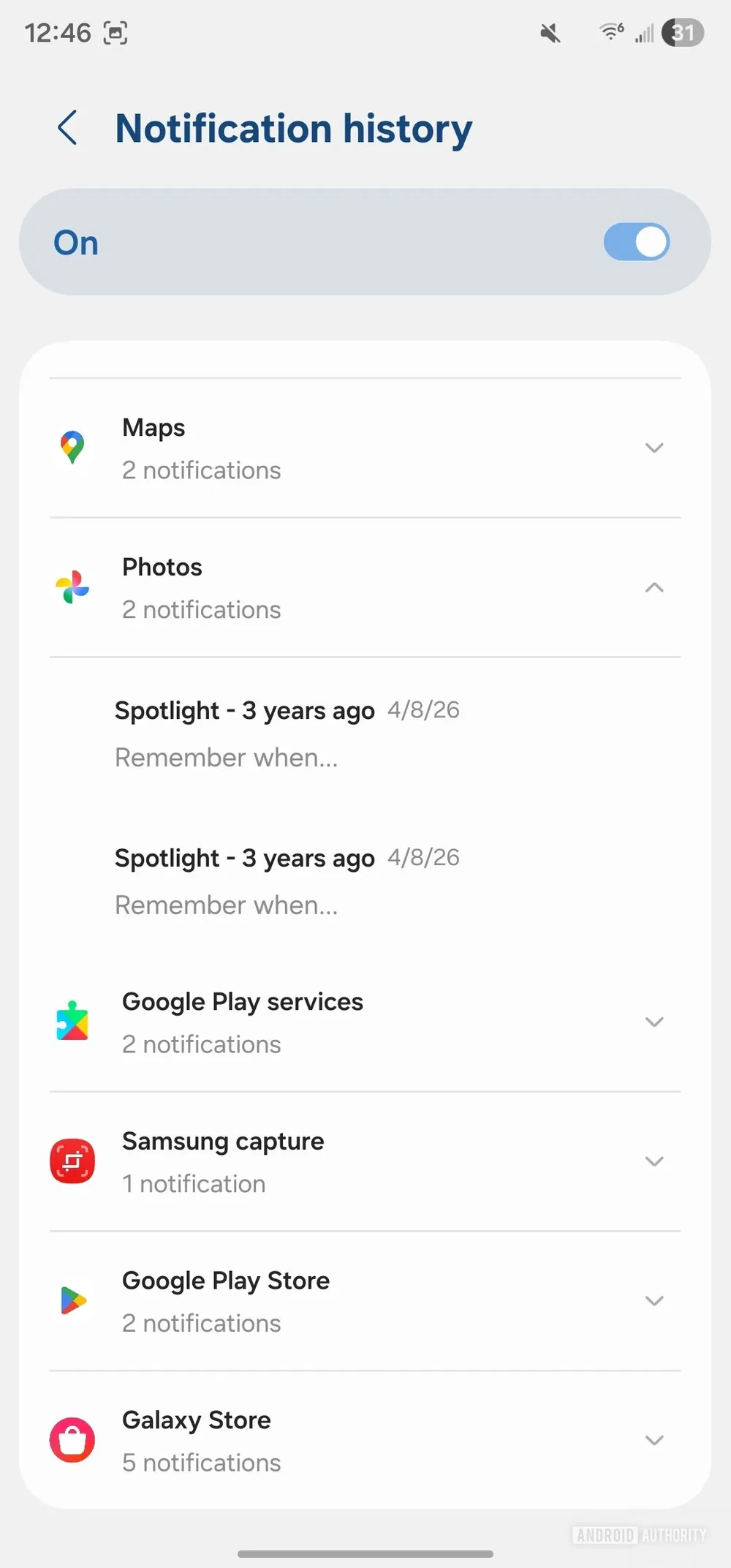Expand Galaxy Store notifications chevron

(654, 1440)
